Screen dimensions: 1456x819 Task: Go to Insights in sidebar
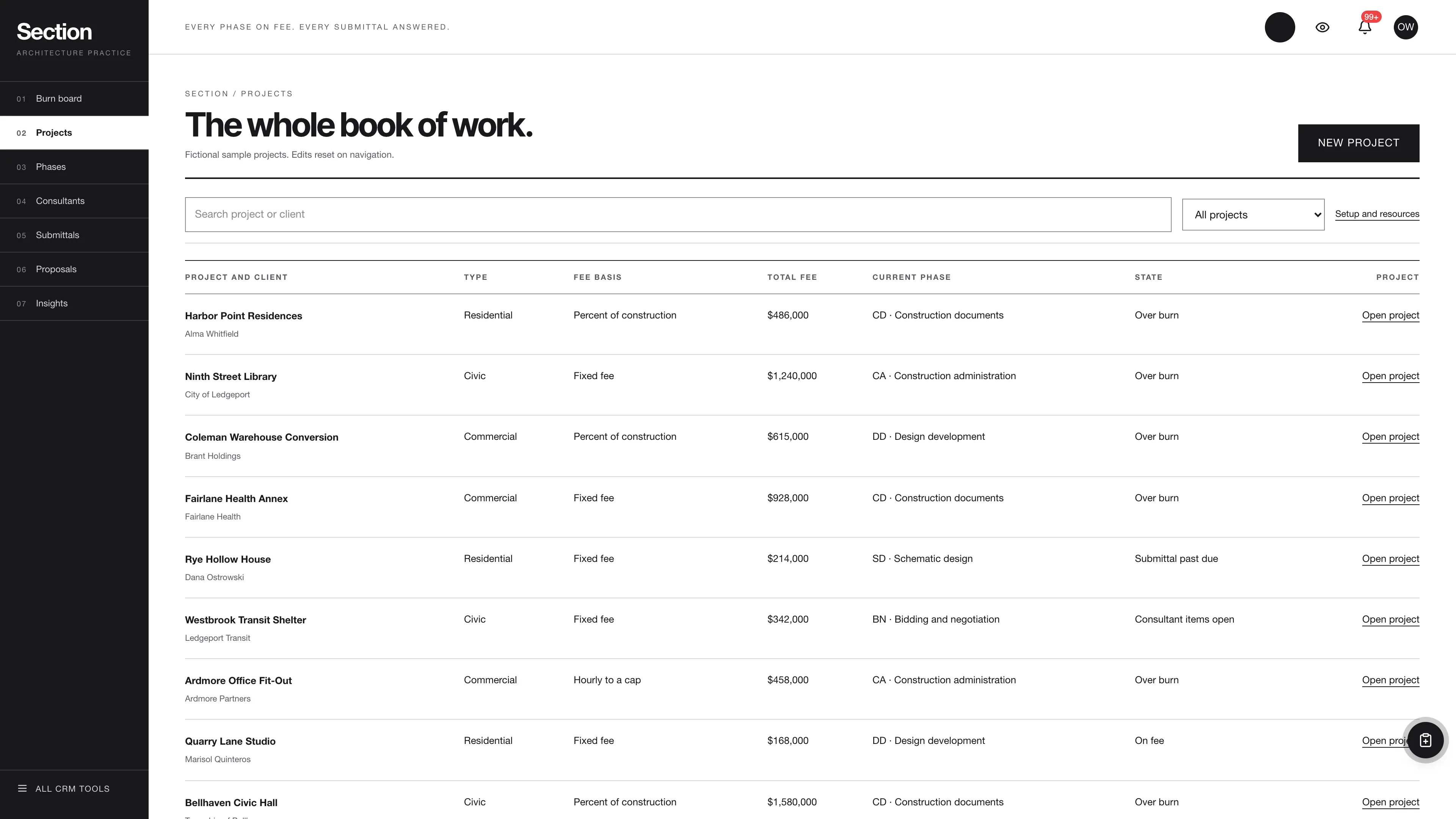point(74,303)
